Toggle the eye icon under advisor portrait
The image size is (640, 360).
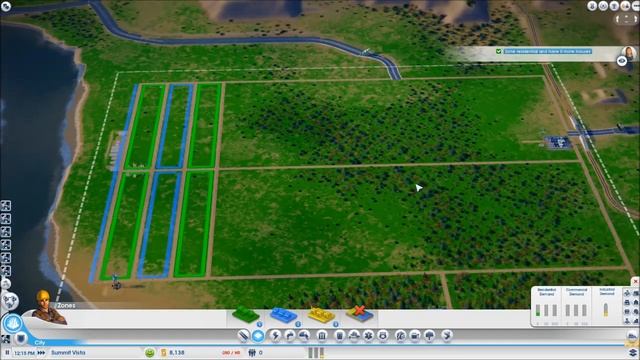pyautogui.click(x=622, y=61)
